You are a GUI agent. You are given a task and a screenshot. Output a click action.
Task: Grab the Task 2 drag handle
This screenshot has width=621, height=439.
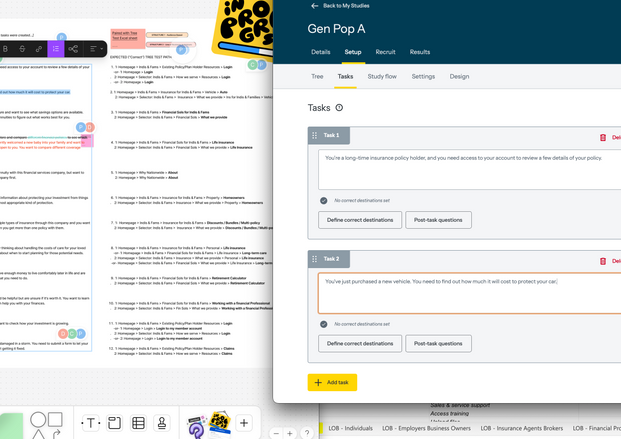[314, 259]
